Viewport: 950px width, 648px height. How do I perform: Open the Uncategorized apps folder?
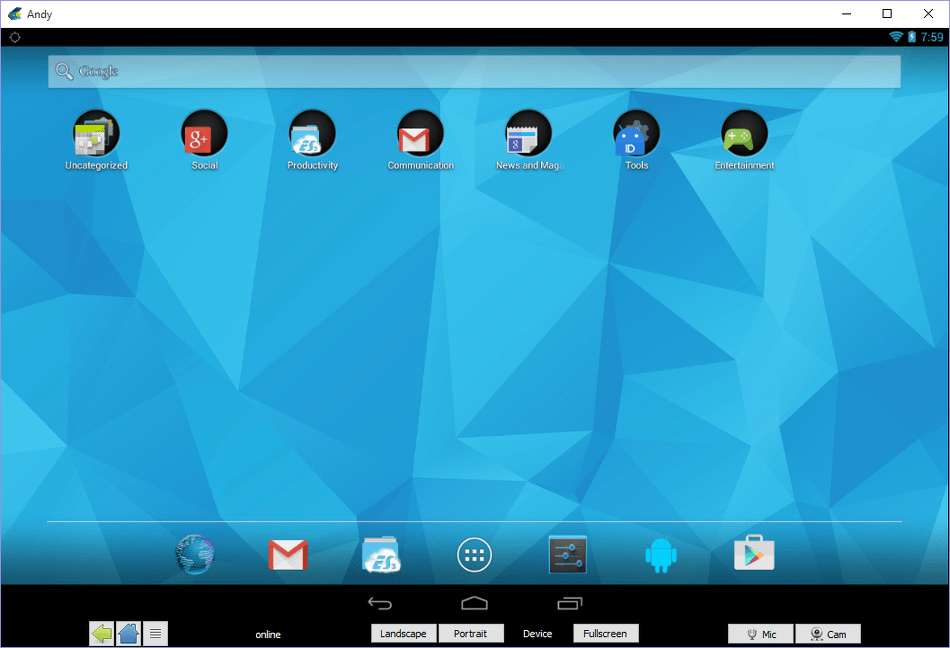(x=96, y=134)
